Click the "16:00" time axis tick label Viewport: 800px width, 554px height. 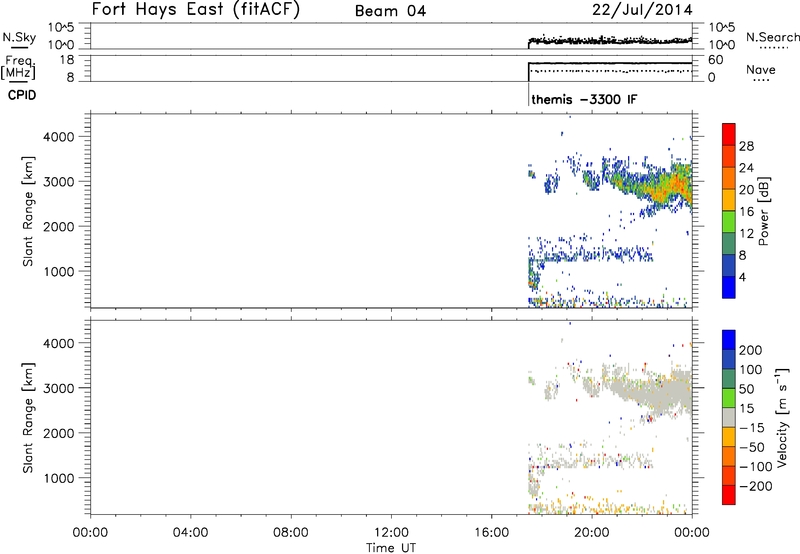pos(491,533)
